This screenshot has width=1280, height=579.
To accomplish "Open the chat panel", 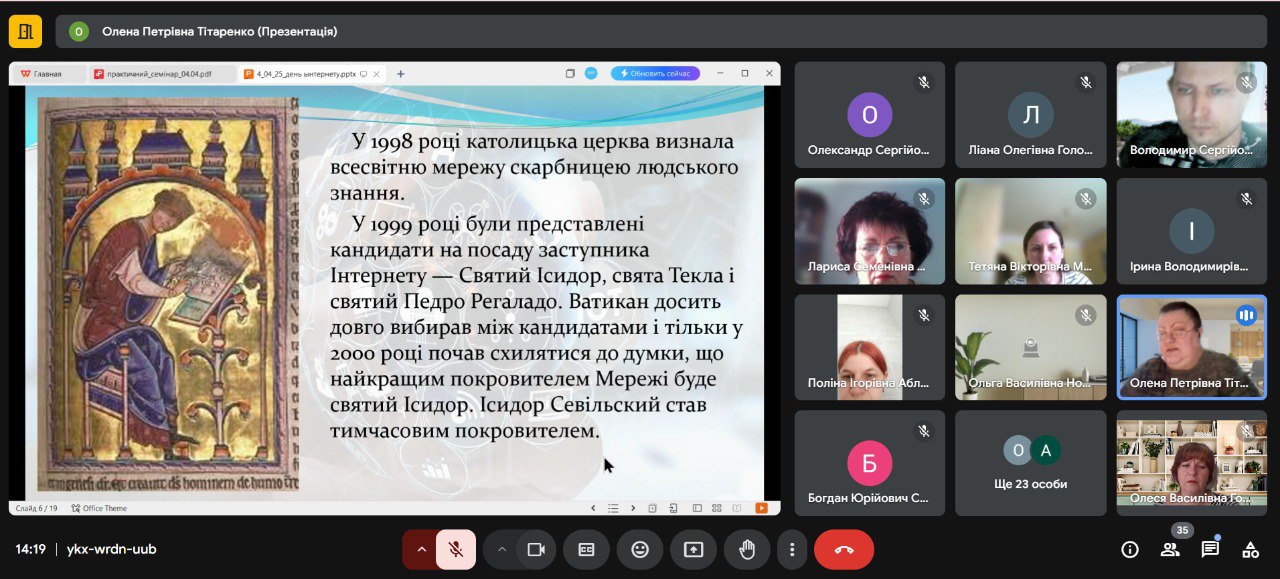I will click(x=1210, y=549).
